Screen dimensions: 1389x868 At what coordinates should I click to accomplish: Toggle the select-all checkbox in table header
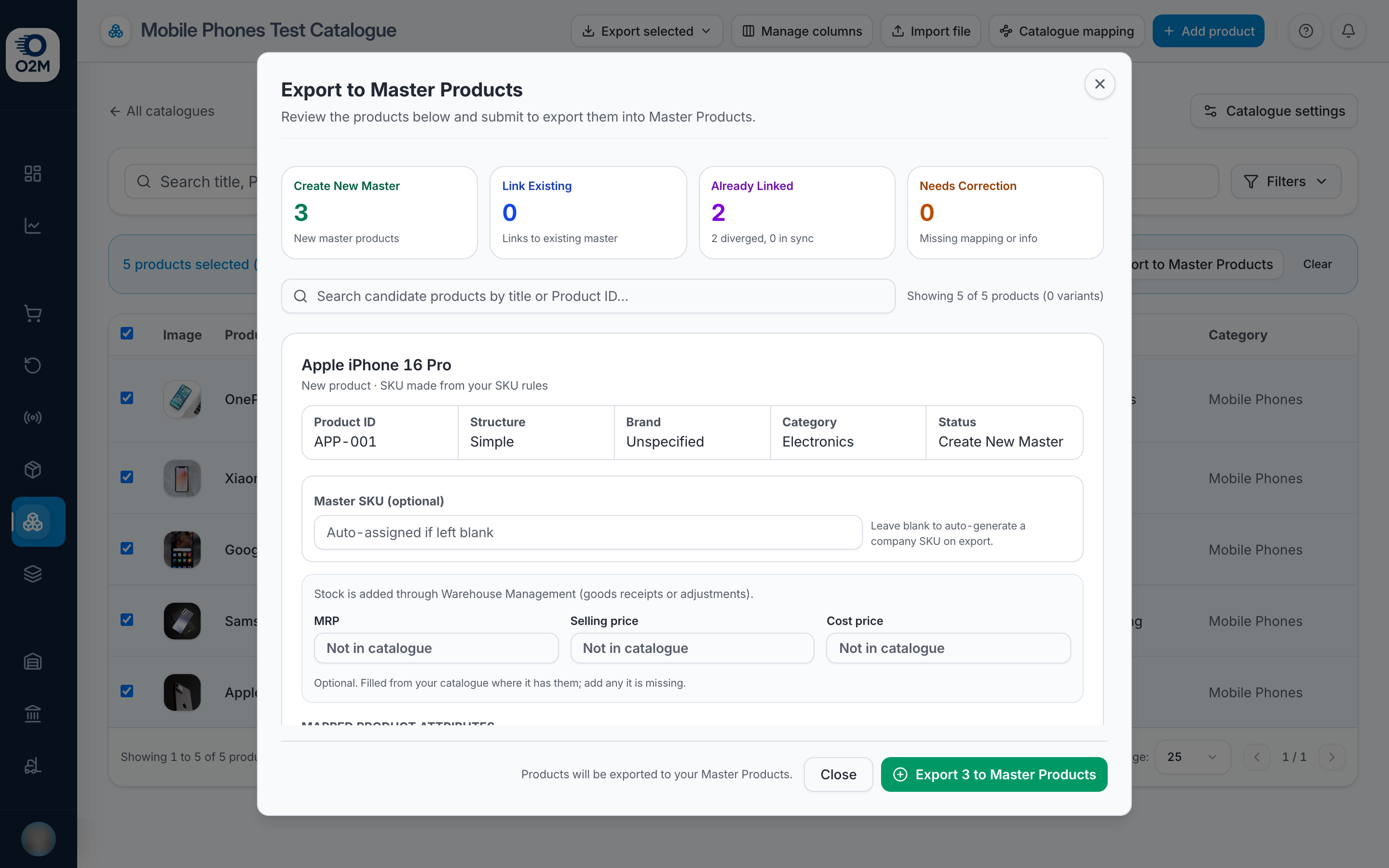coord(127,334)
